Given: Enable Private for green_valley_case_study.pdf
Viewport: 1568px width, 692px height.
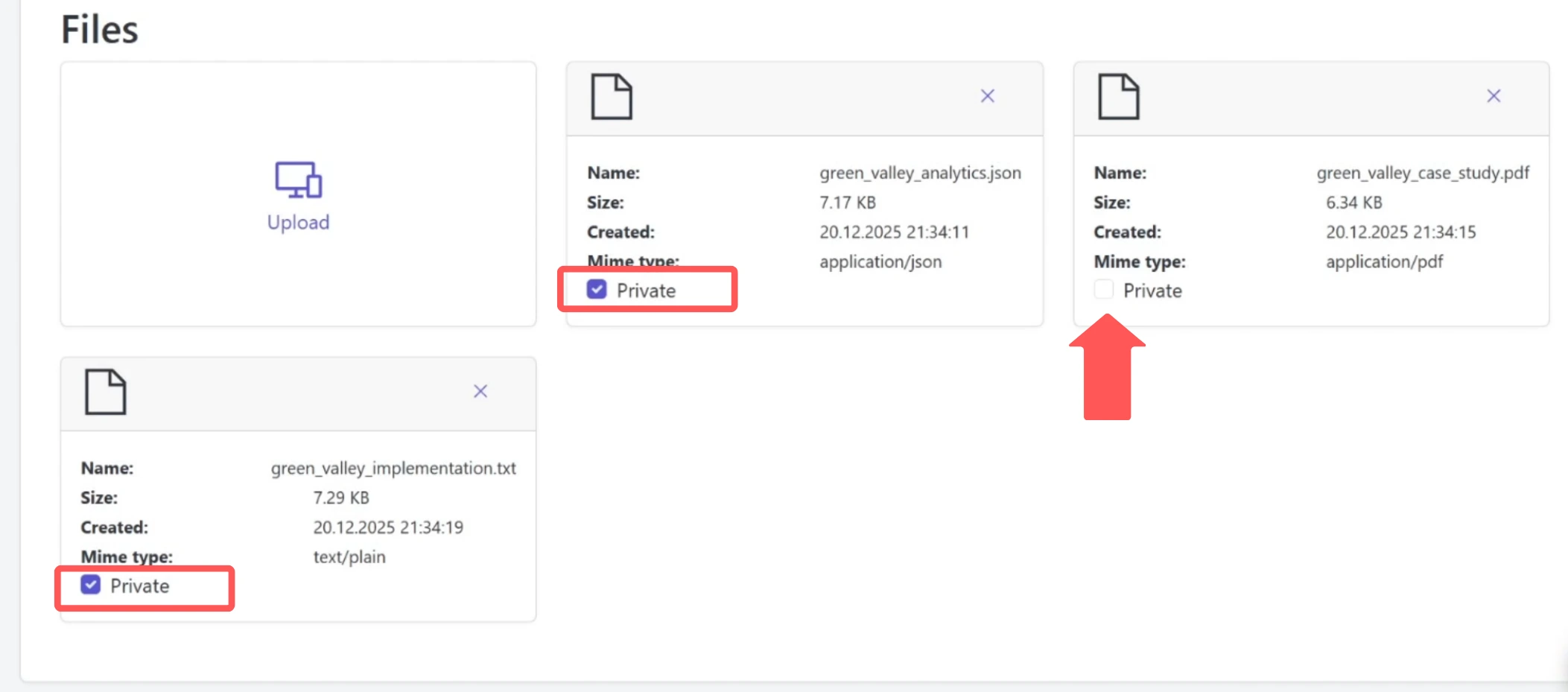Looking at the screenshot, I should tap(1102, 289).
